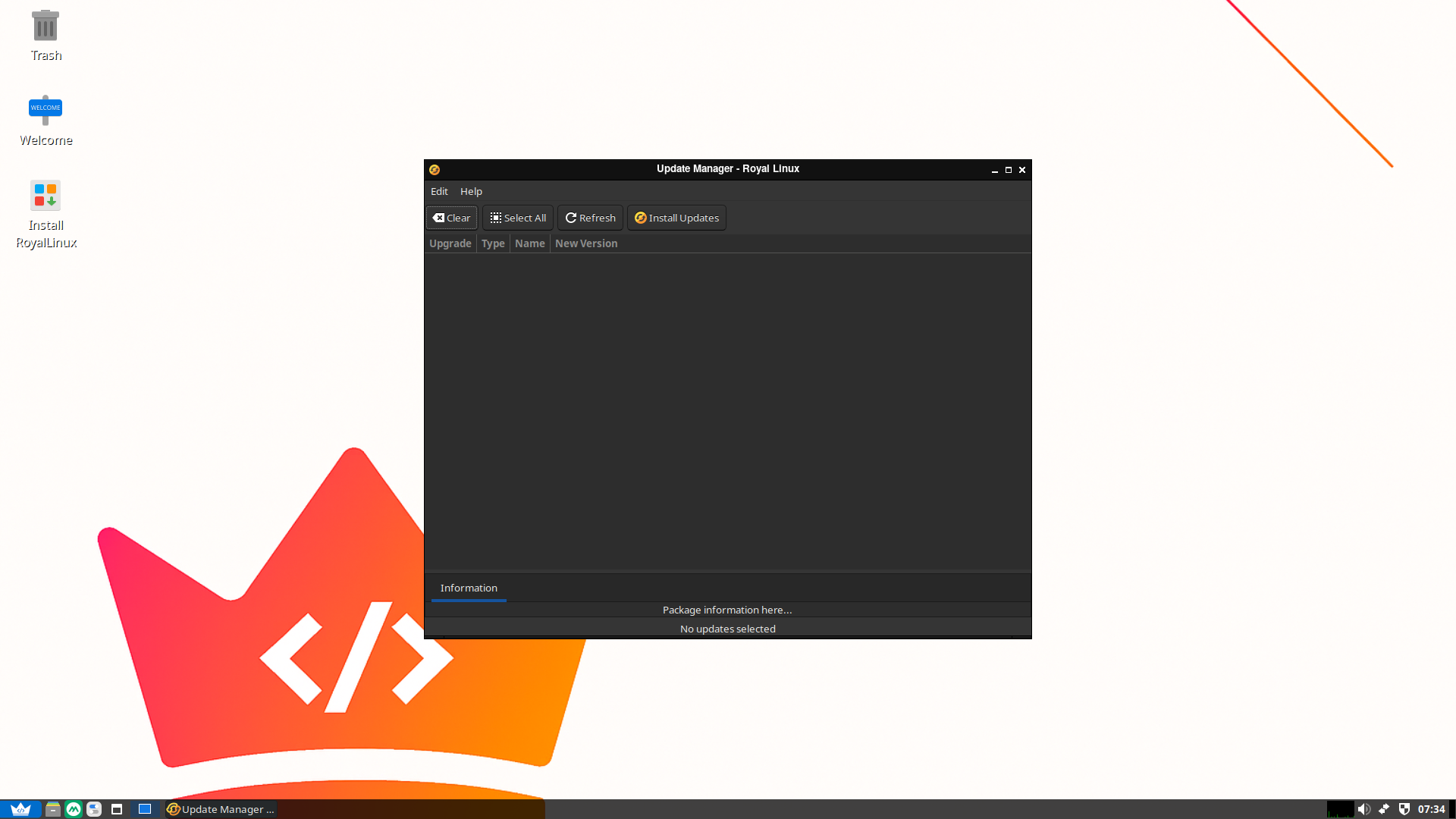1456x819 pixels.
Task: Click Select All in the toolbar
Action: click(518, 218)
